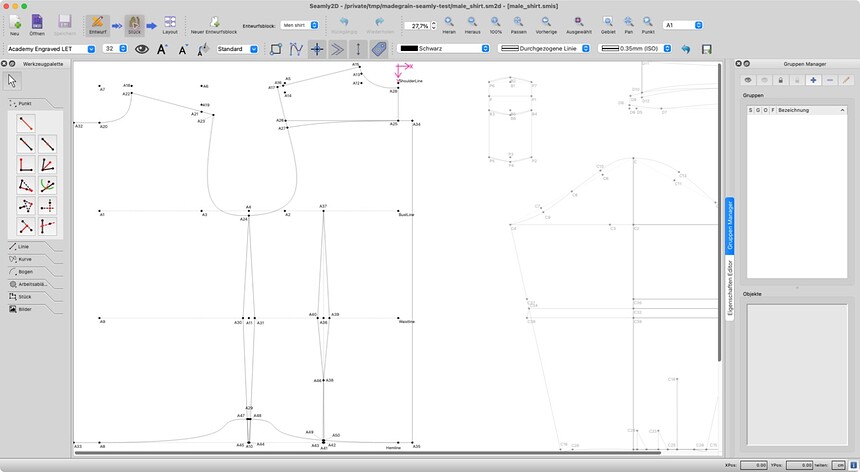Pick the perpendicular right-angle point tool
Viewport: 860px width, 472px height.
tap(26, 164)
